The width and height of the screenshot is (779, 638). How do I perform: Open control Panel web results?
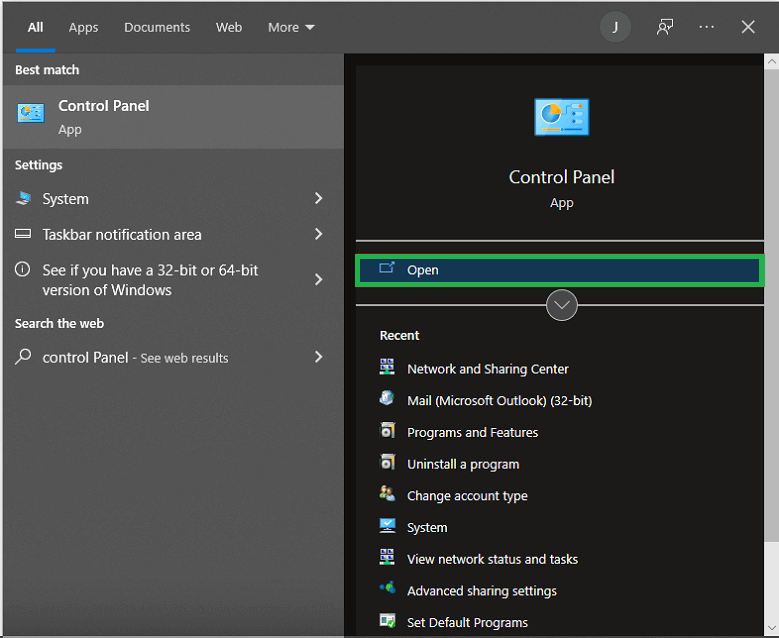click(x=173, y=357)
